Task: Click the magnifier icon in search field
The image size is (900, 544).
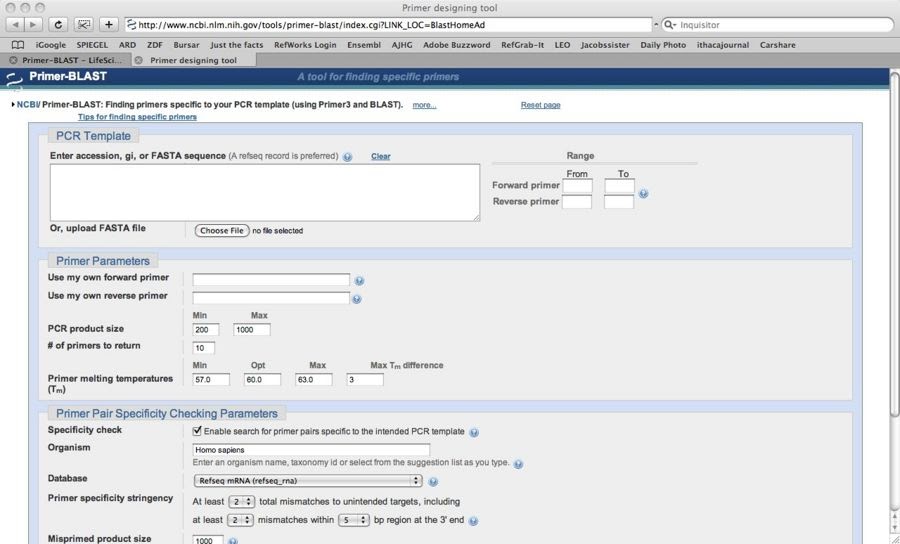Action: (670, 25)
